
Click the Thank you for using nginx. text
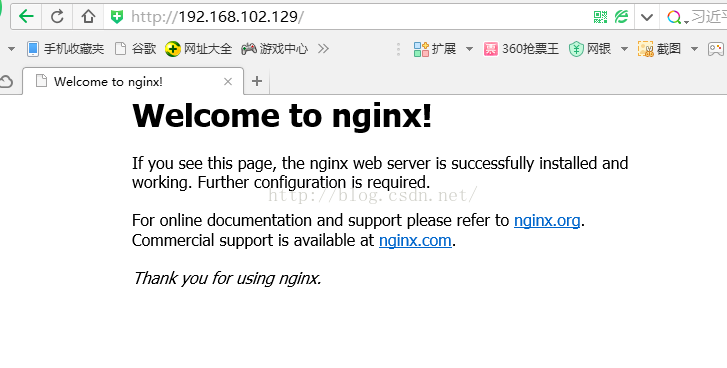pos(227,278)
